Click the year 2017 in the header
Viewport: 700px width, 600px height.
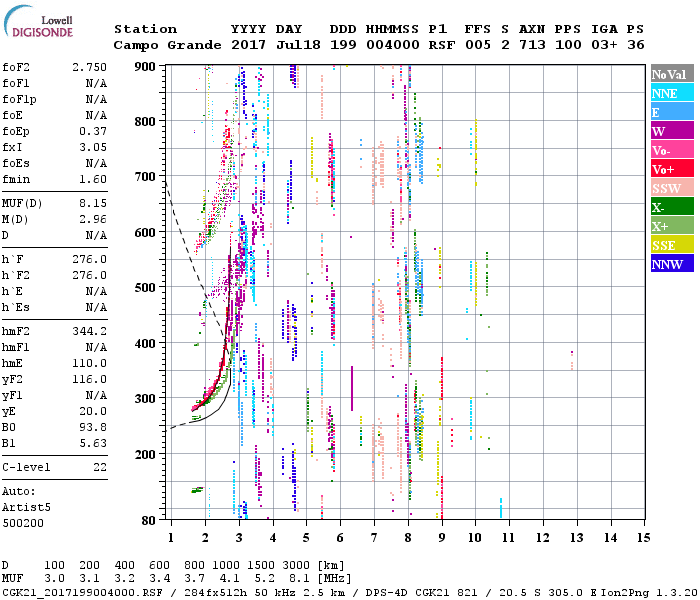click(x=248, y=45)
